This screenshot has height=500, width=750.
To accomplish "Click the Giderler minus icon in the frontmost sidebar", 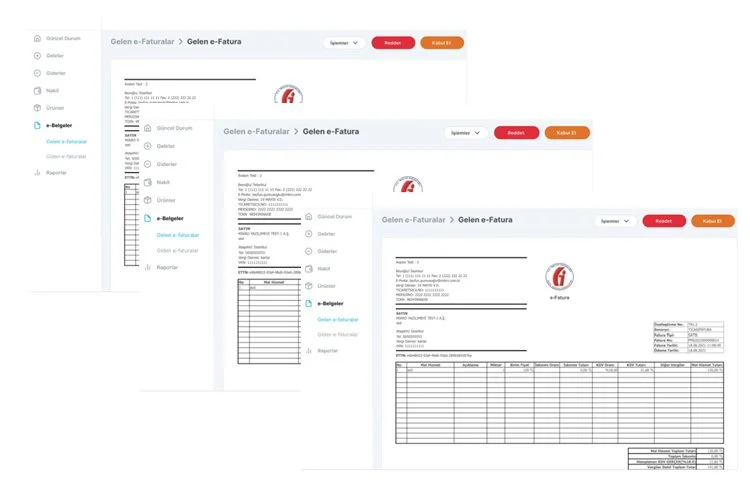I will [x=308, y=251].
